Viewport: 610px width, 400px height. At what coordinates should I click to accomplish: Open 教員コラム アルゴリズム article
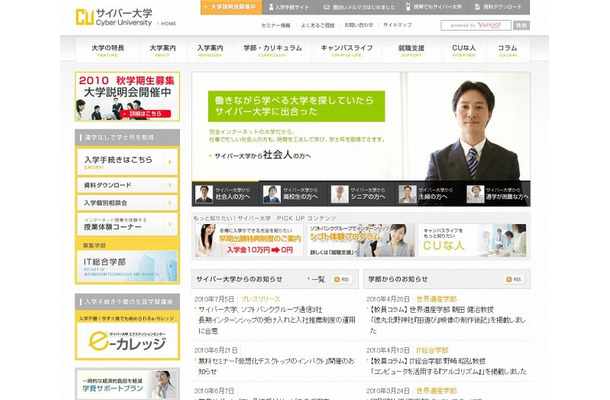tap(448, 366)
